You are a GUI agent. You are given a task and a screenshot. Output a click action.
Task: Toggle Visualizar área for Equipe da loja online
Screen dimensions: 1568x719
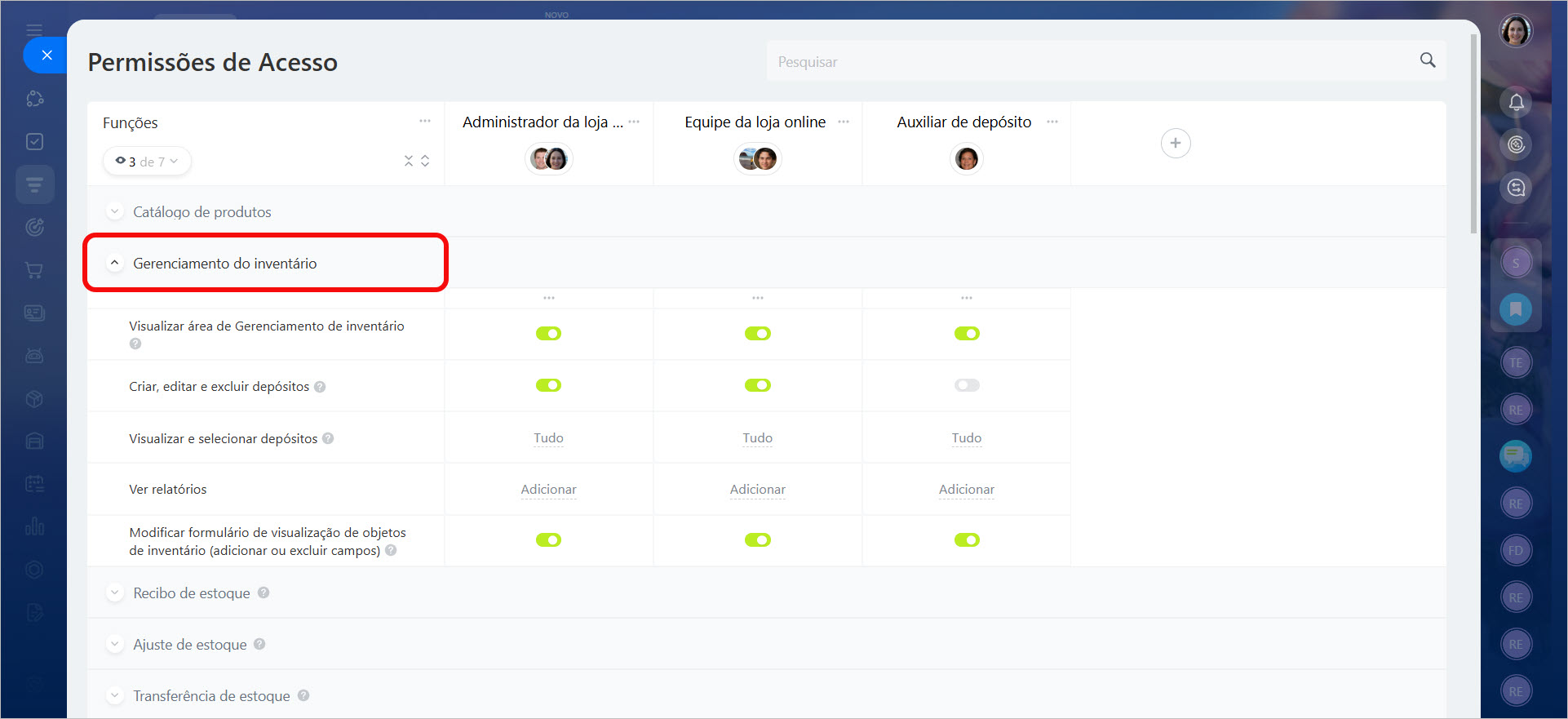pyautogui.click(x=758, y=333)
